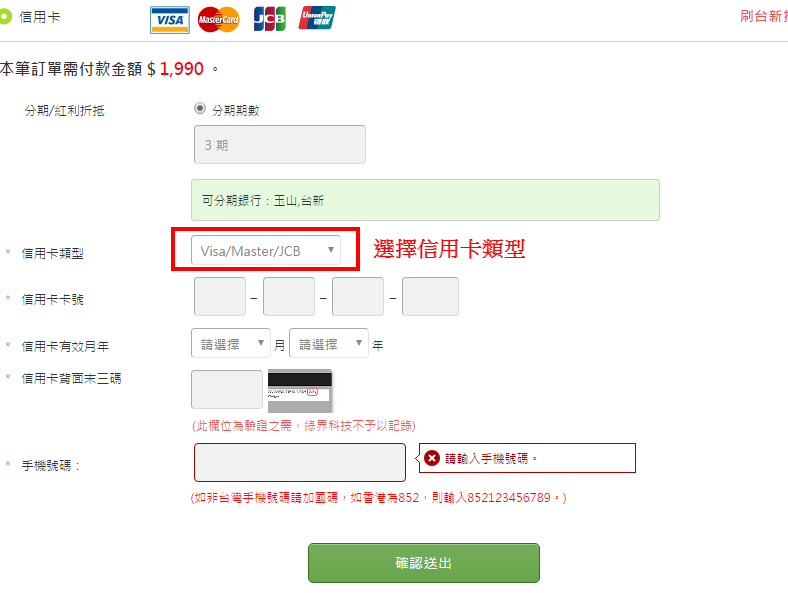Click the card security code field
The image size is (788, 593).
pyautogui.click(x=227, y=390)
